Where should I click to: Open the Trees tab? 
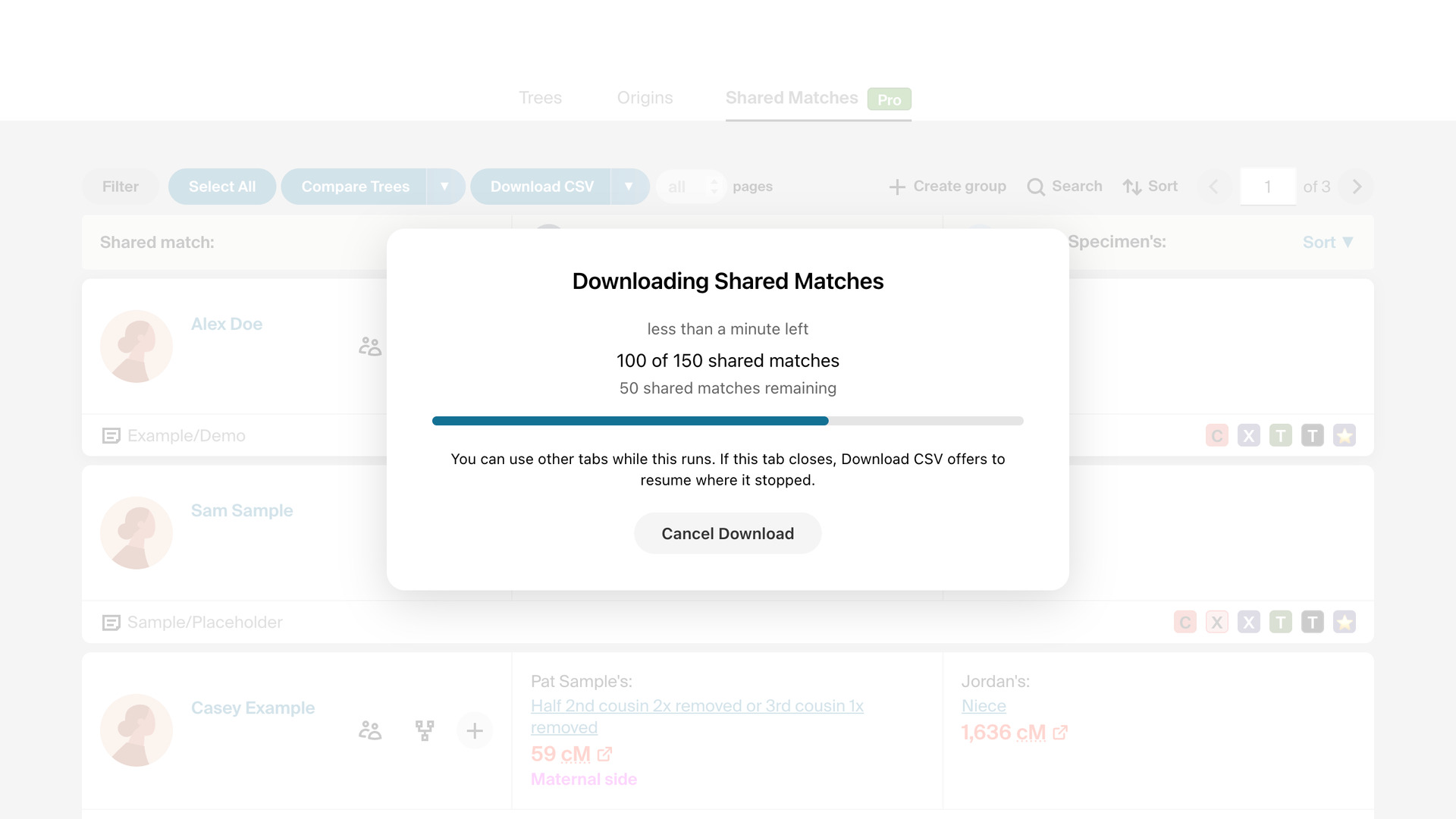point(540,98)
